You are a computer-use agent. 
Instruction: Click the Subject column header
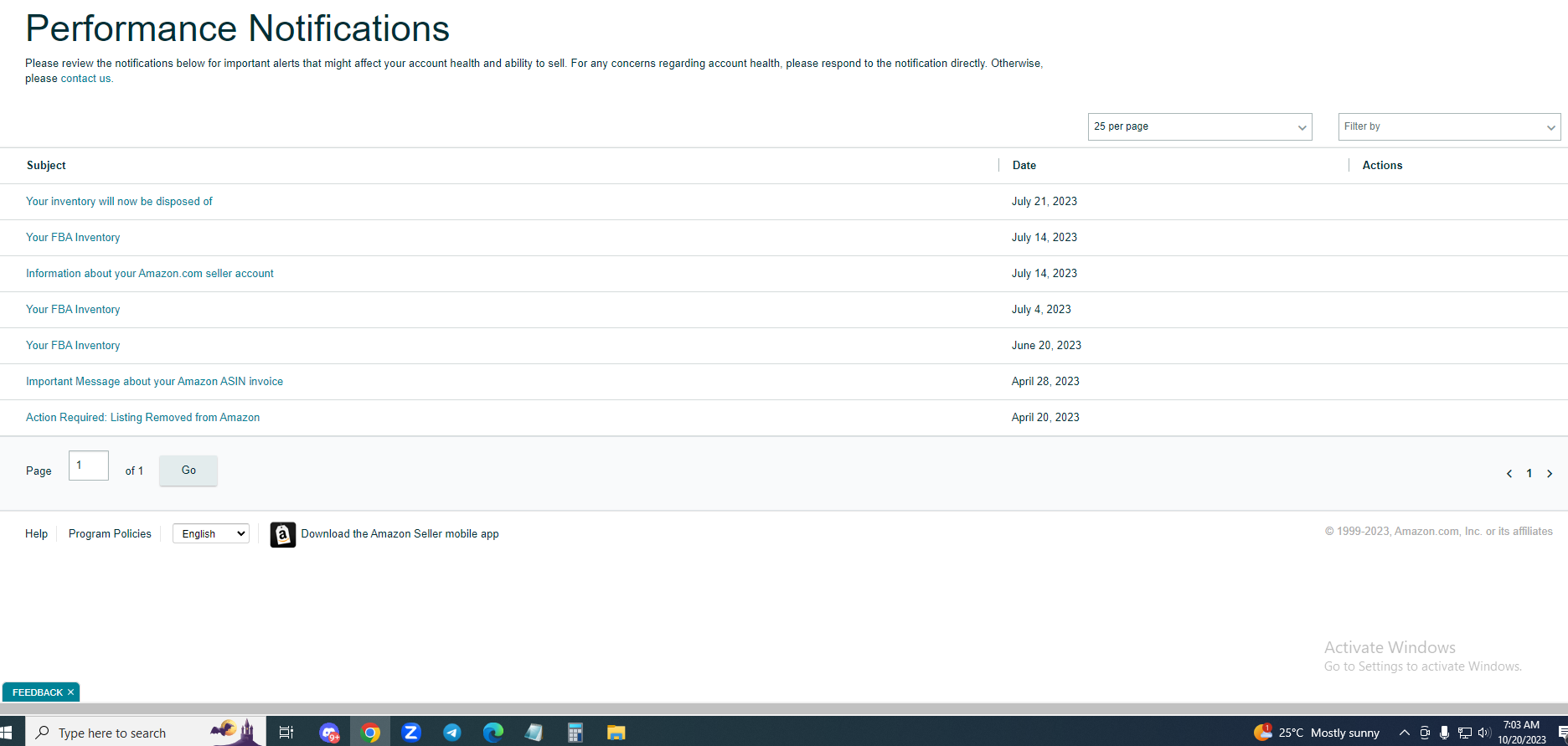coord(46,166)
